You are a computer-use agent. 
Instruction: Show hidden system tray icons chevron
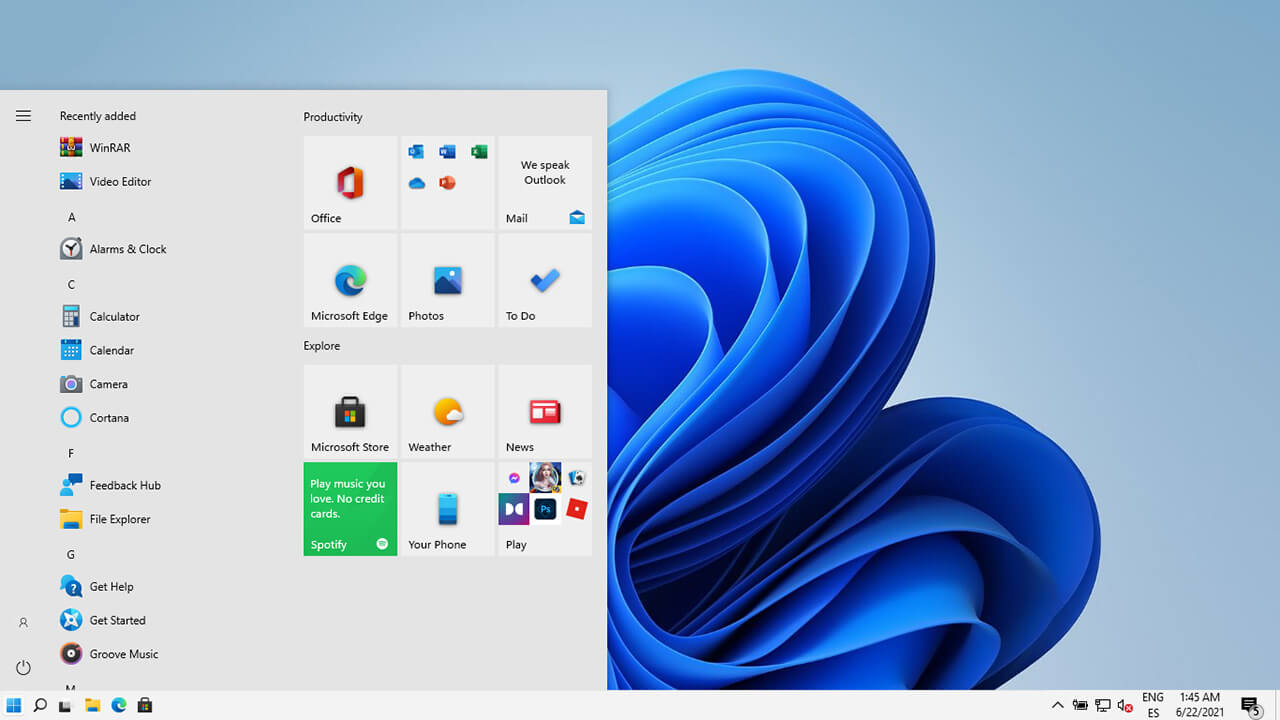click(1057, 705)
